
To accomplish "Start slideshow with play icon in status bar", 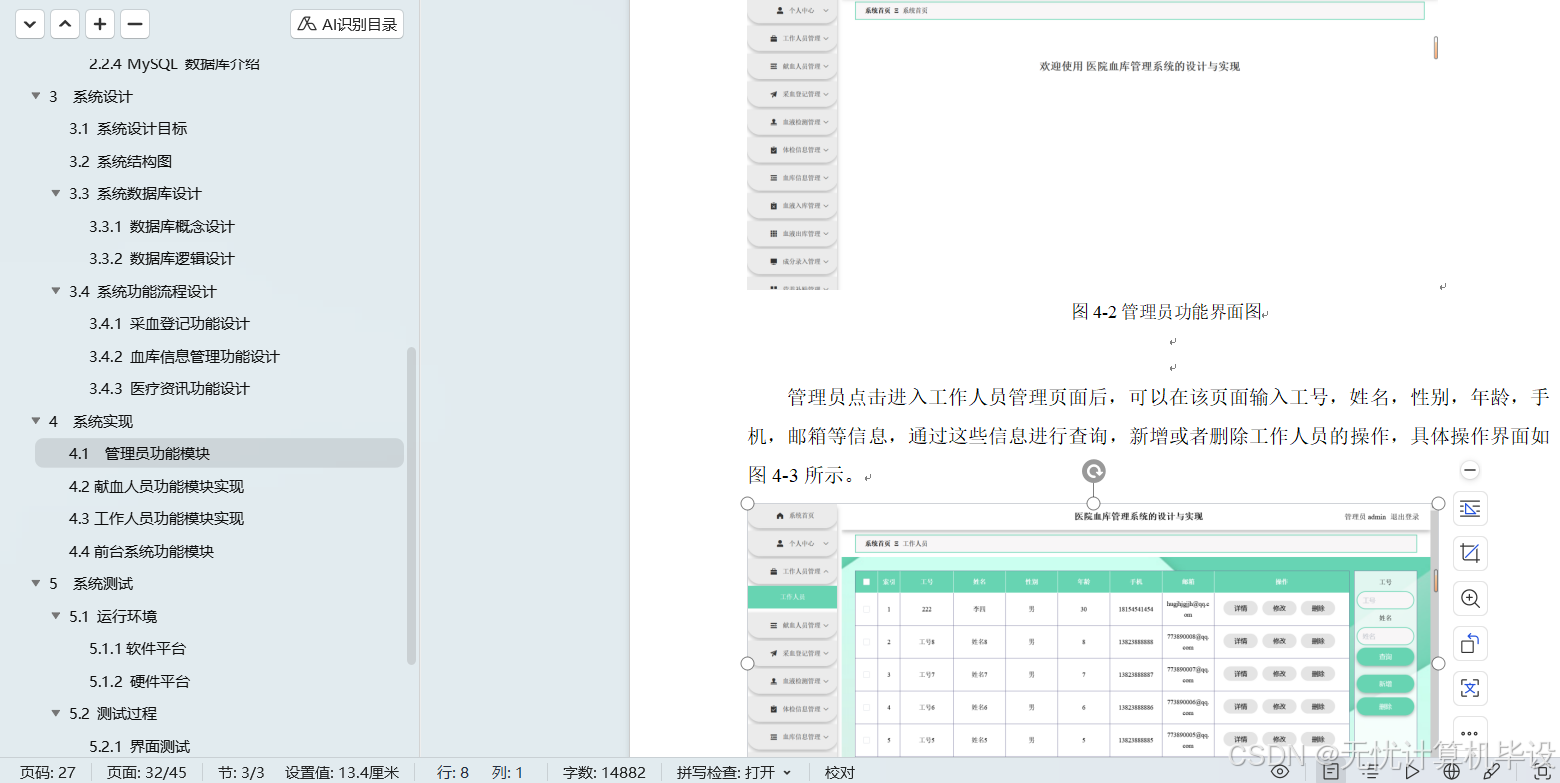I will pos(1412,771).
